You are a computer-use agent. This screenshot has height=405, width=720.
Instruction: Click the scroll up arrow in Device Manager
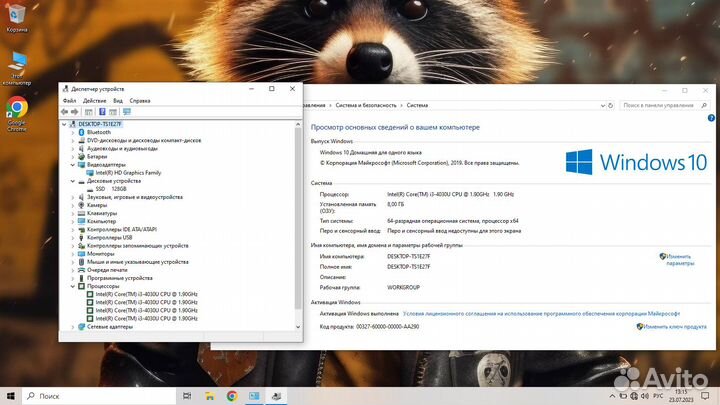point(298,124)
